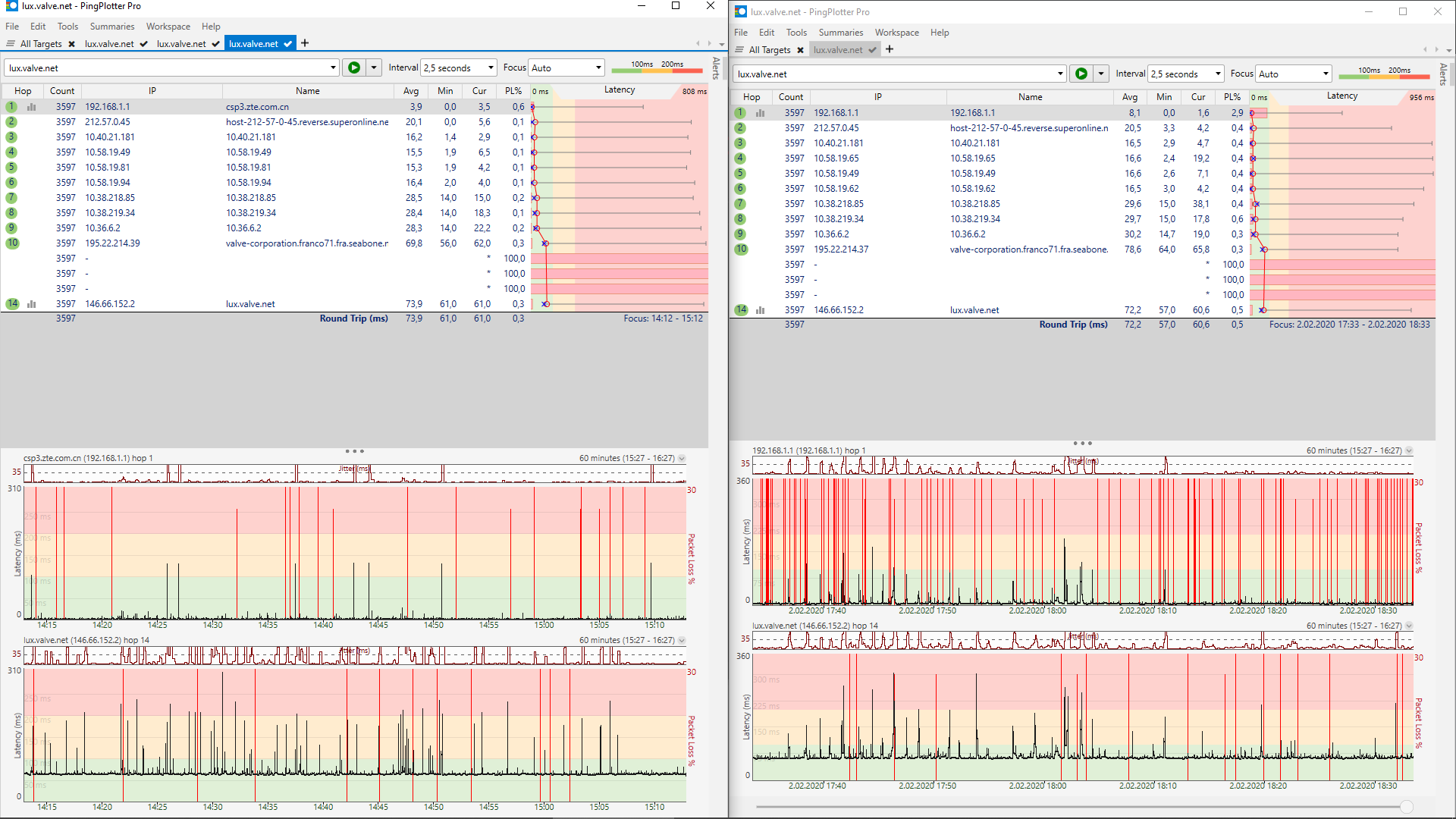Viewport: 1456px width, 819px height.
Task: Click the green start trace button in right window
Action: [1081, 74]
